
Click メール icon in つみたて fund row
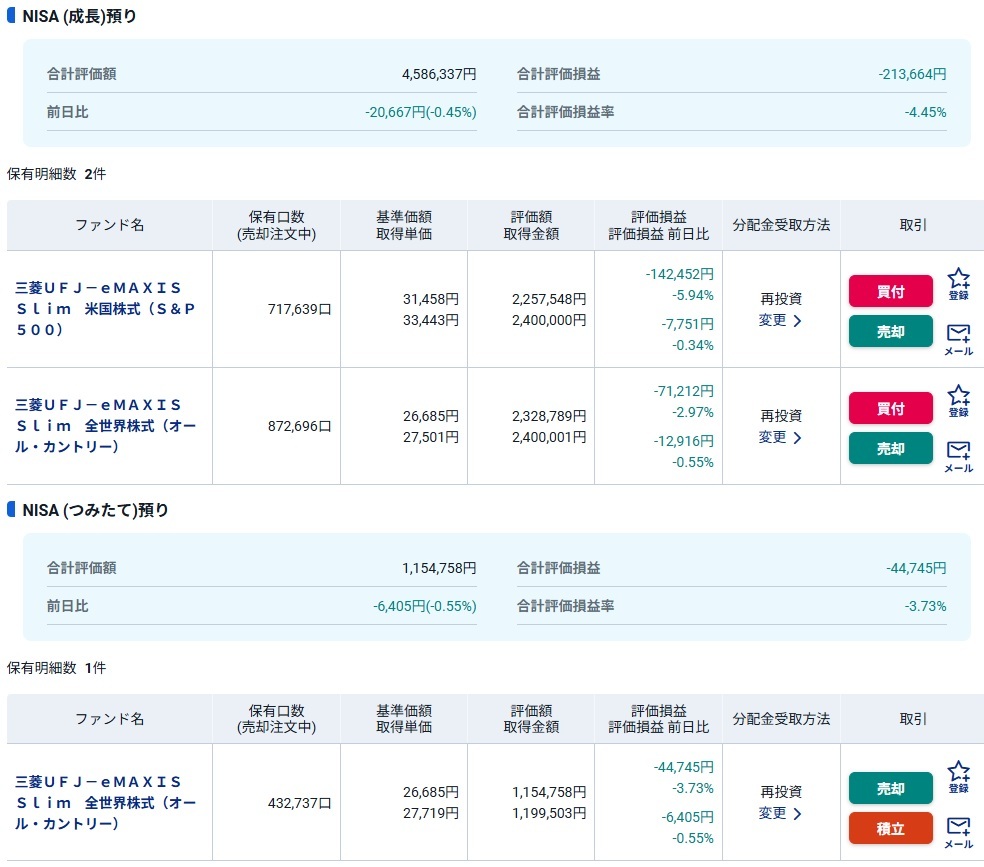point(958,832)
